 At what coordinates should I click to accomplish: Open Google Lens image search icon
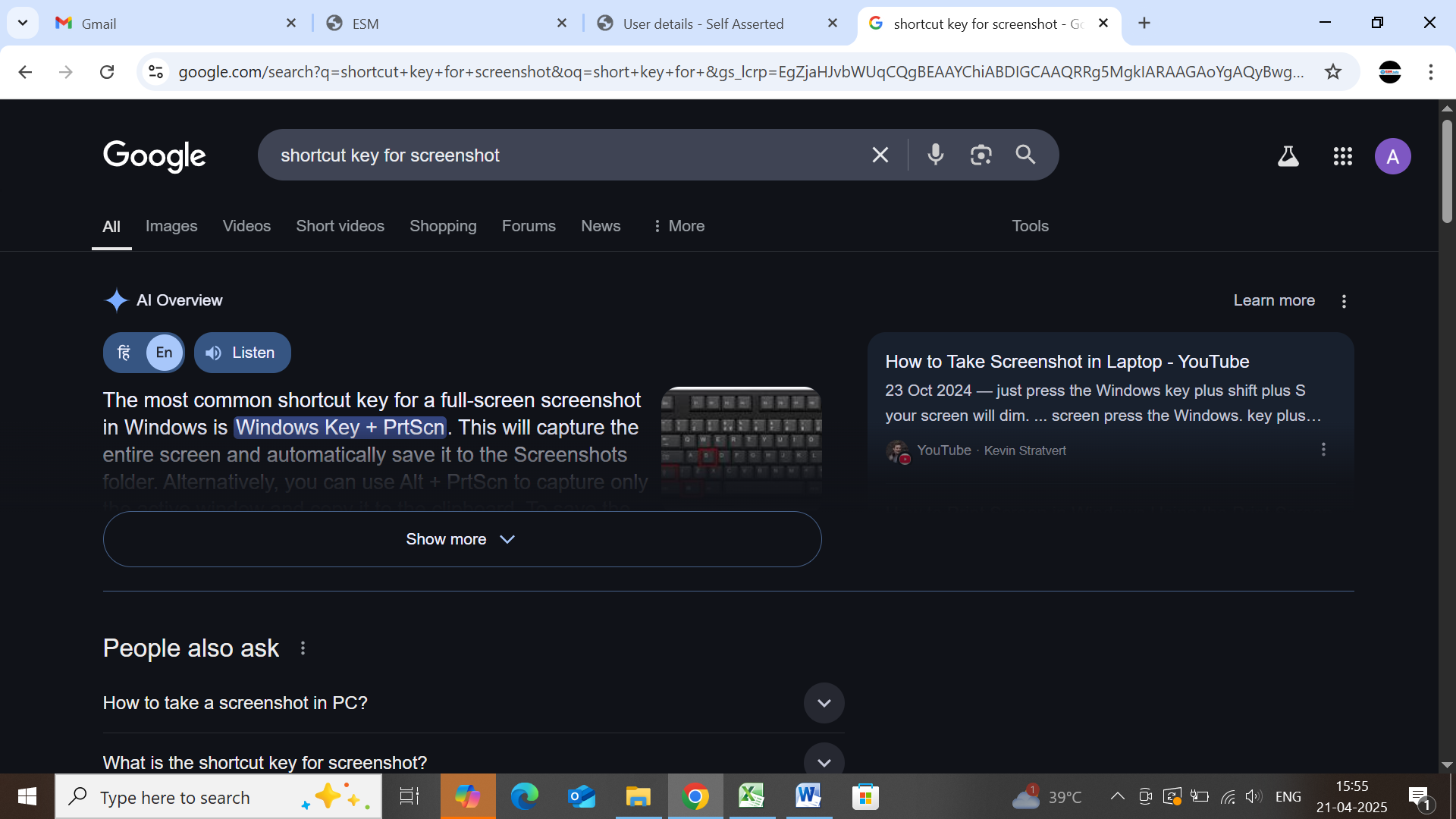pos(981,155)
